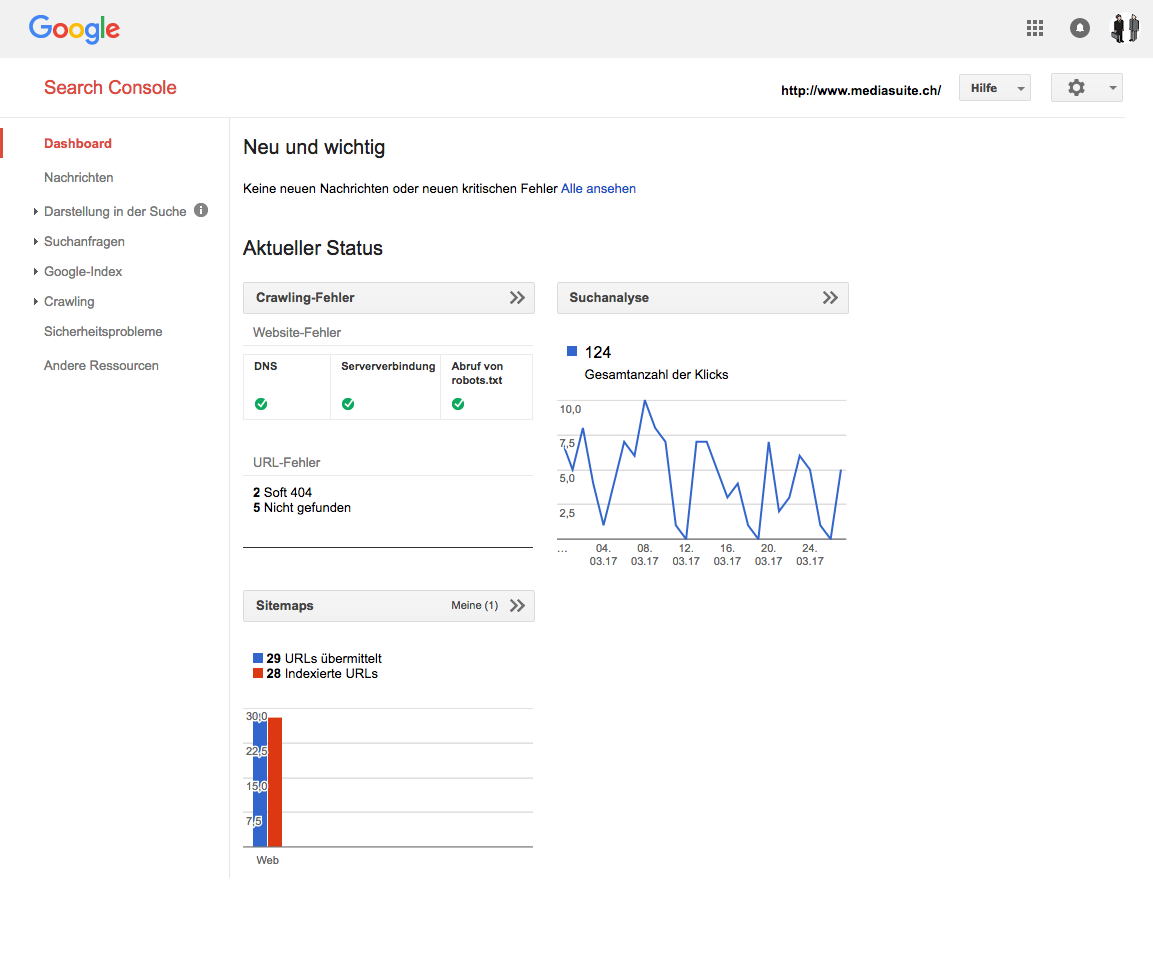This screenshot has height=965, width=1153.
Task: Click the 12. 03.17 date label
Action: point(686,555)
